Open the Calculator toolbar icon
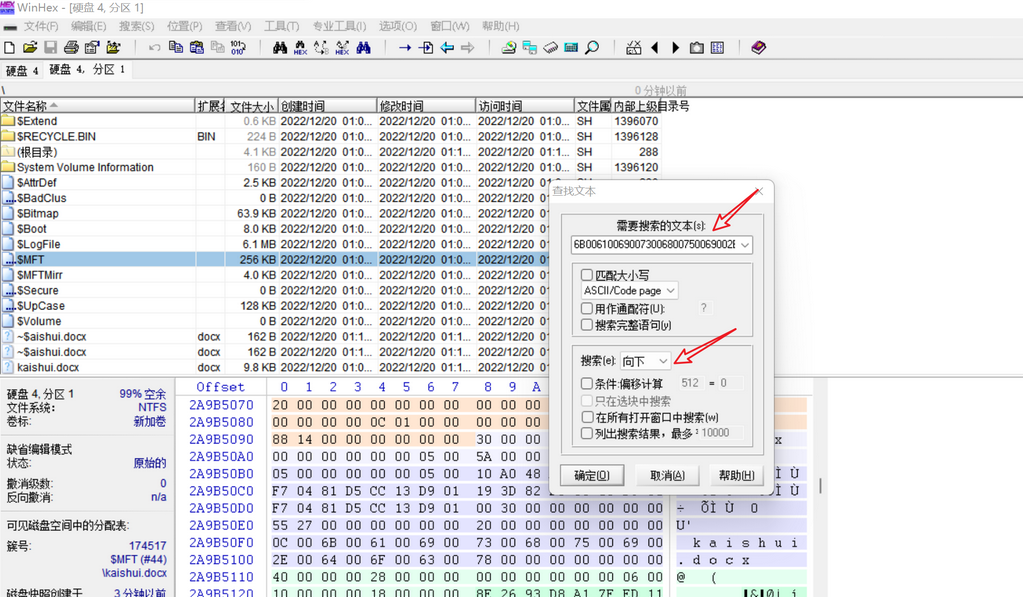 (x=571, y=48)
